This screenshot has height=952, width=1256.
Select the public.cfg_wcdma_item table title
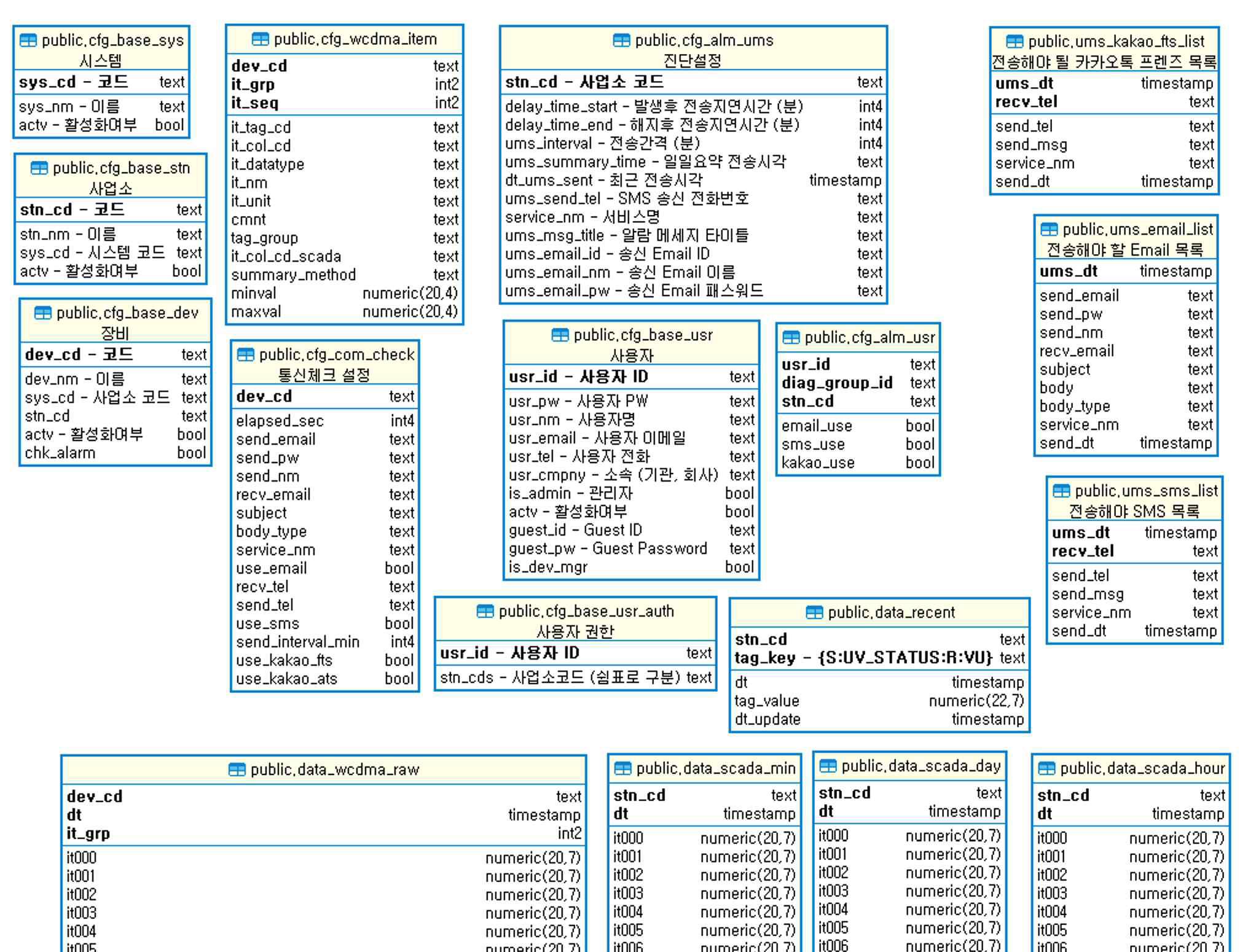(x=355, y=39)
